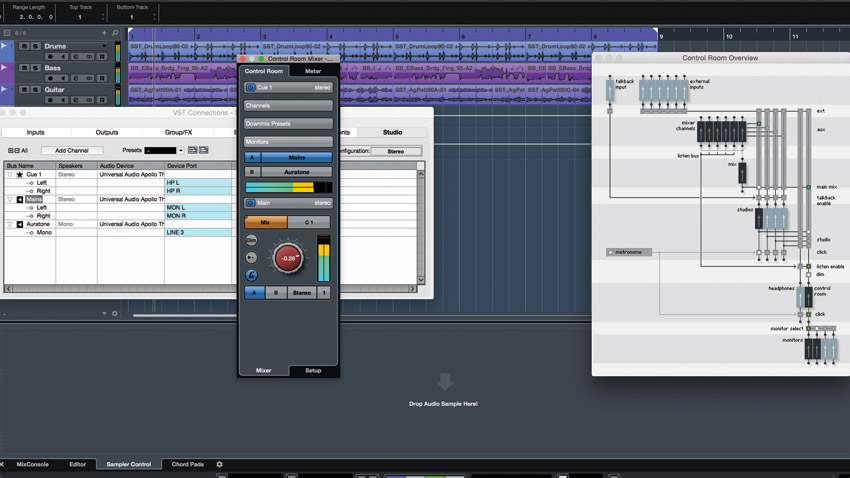Image resolution: width=850 pixels, height=478 pixels.
Task: Toggle the Cue 1 power button
Action: [250, 87]
